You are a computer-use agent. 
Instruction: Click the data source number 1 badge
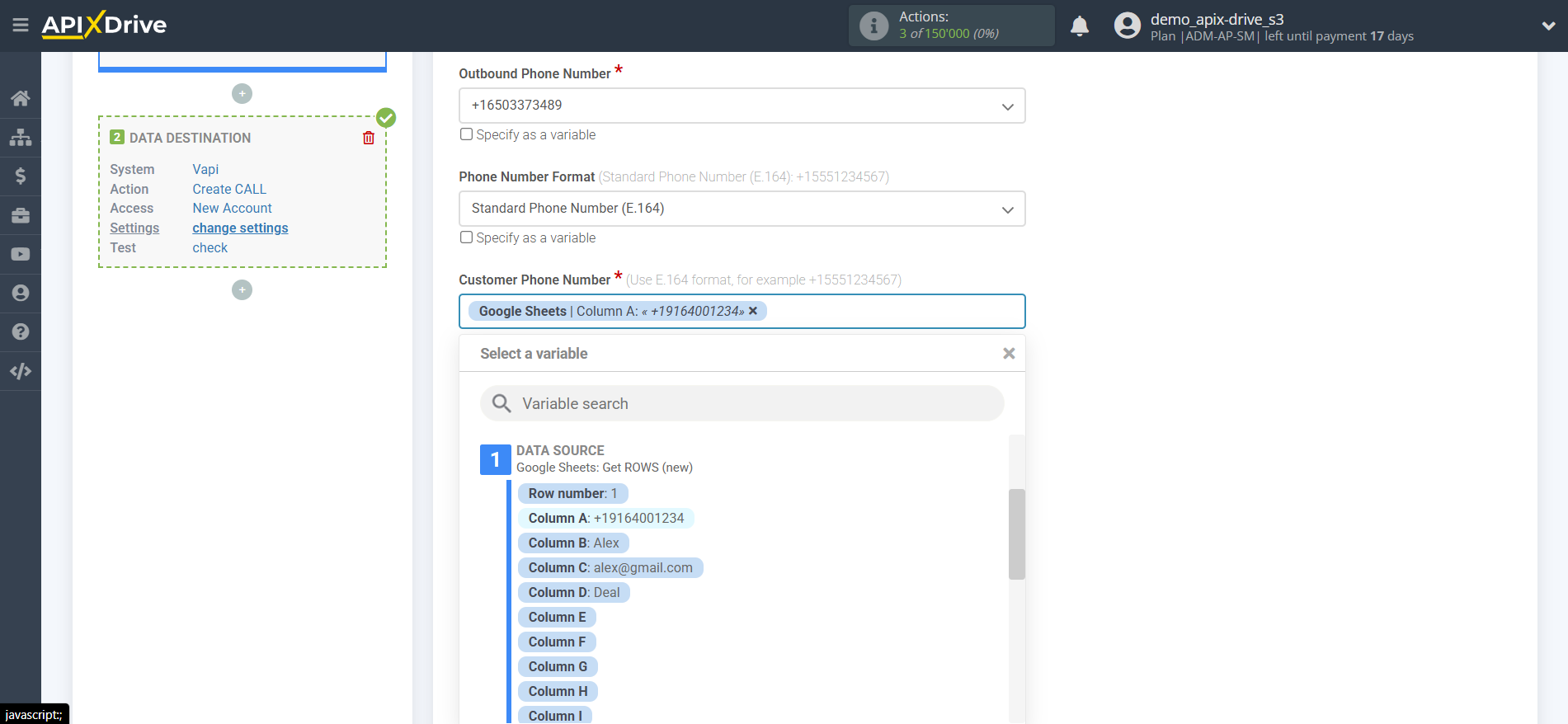pyautogui.click(x=495, y=459)
